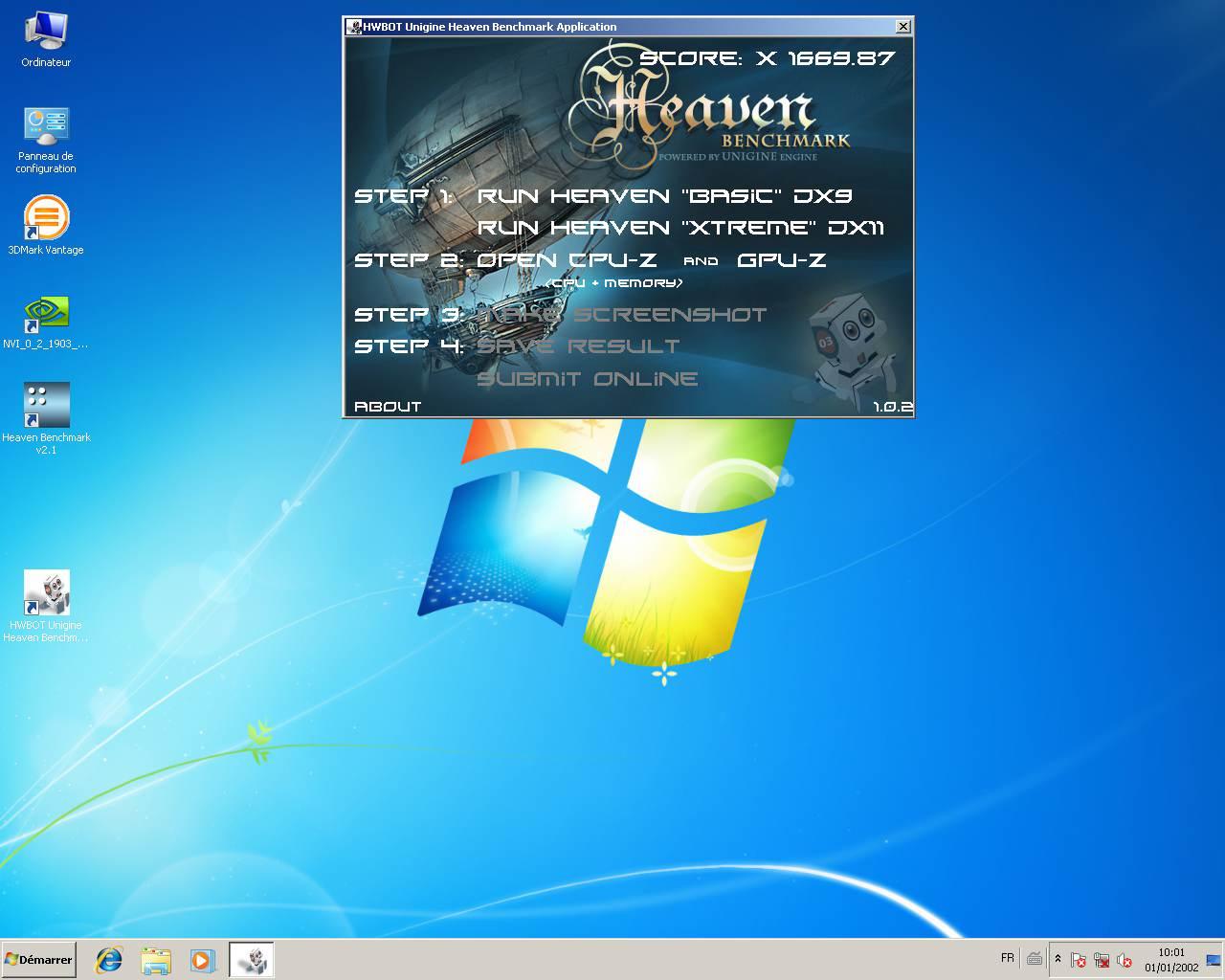Open the Ordinateur desktop icon
The image size is (1225, 980).
pos(46,40)
